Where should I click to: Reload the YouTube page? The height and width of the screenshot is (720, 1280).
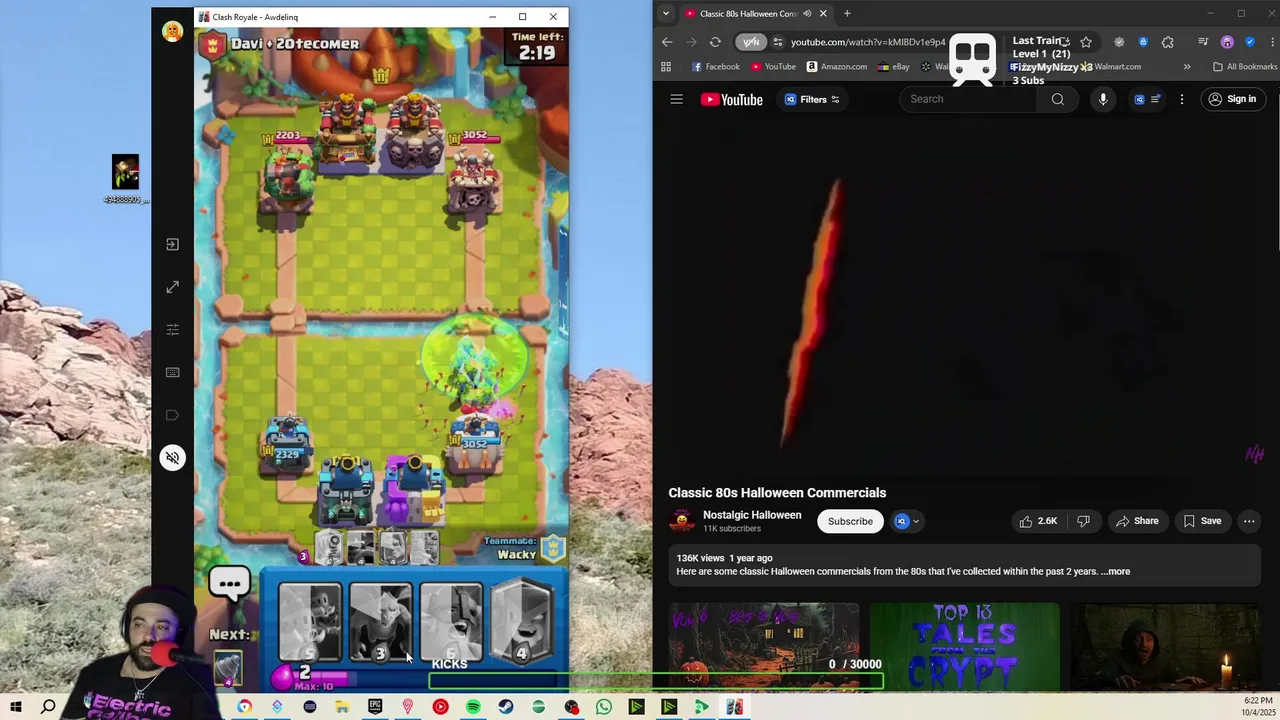pos(715,42)
